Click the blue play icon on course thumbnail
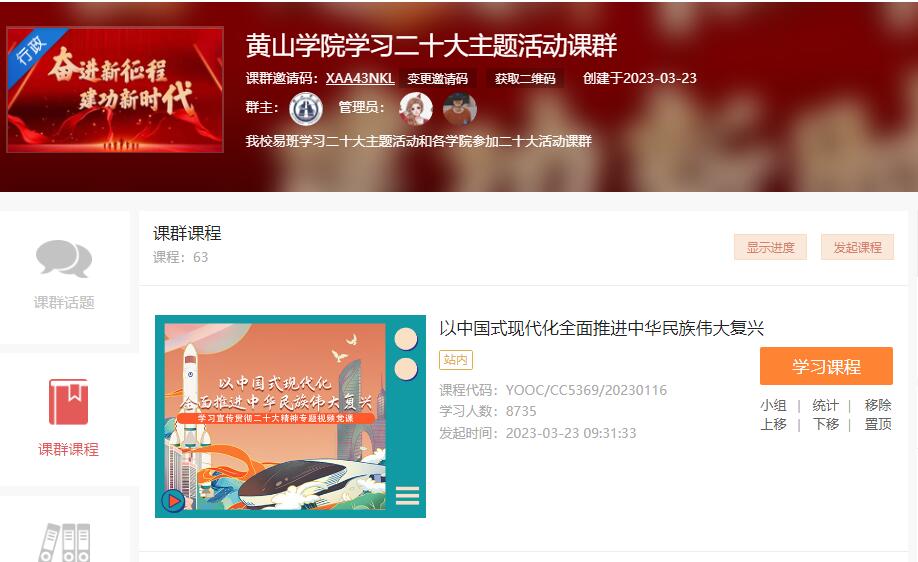Screen dimensions: 918x562 tap(173, 501)
